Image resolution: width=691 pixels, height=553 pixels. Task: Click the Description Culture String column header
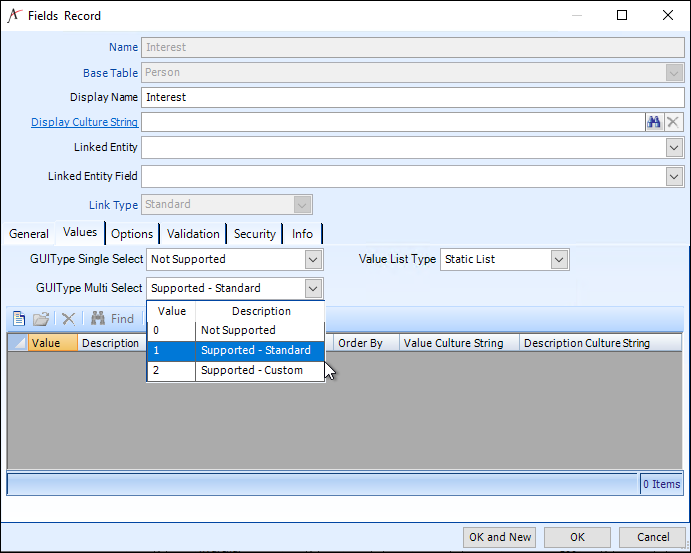click(600, 343)
